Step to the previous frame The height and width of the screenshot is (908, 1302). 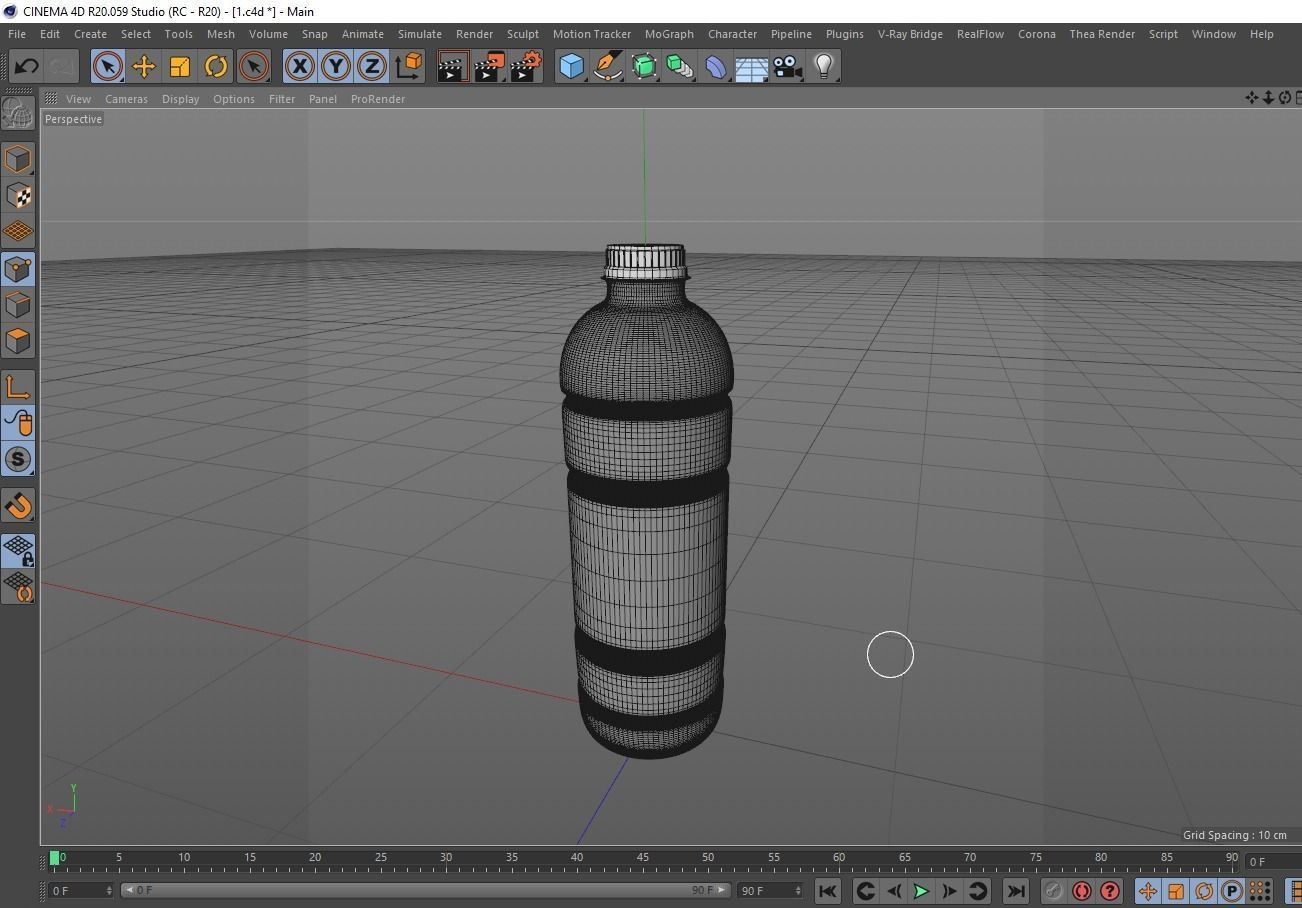point(893,890)
